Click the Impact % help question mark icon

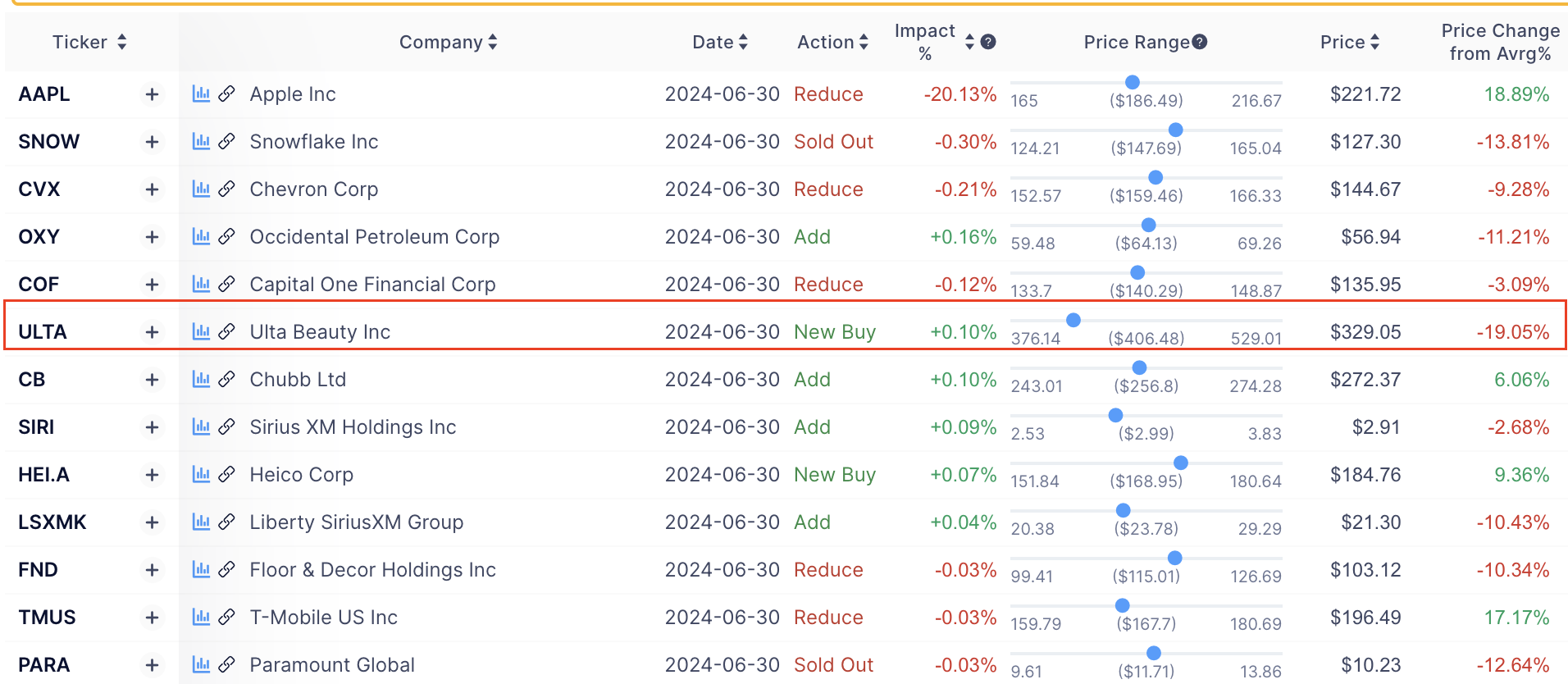(988, 42)
